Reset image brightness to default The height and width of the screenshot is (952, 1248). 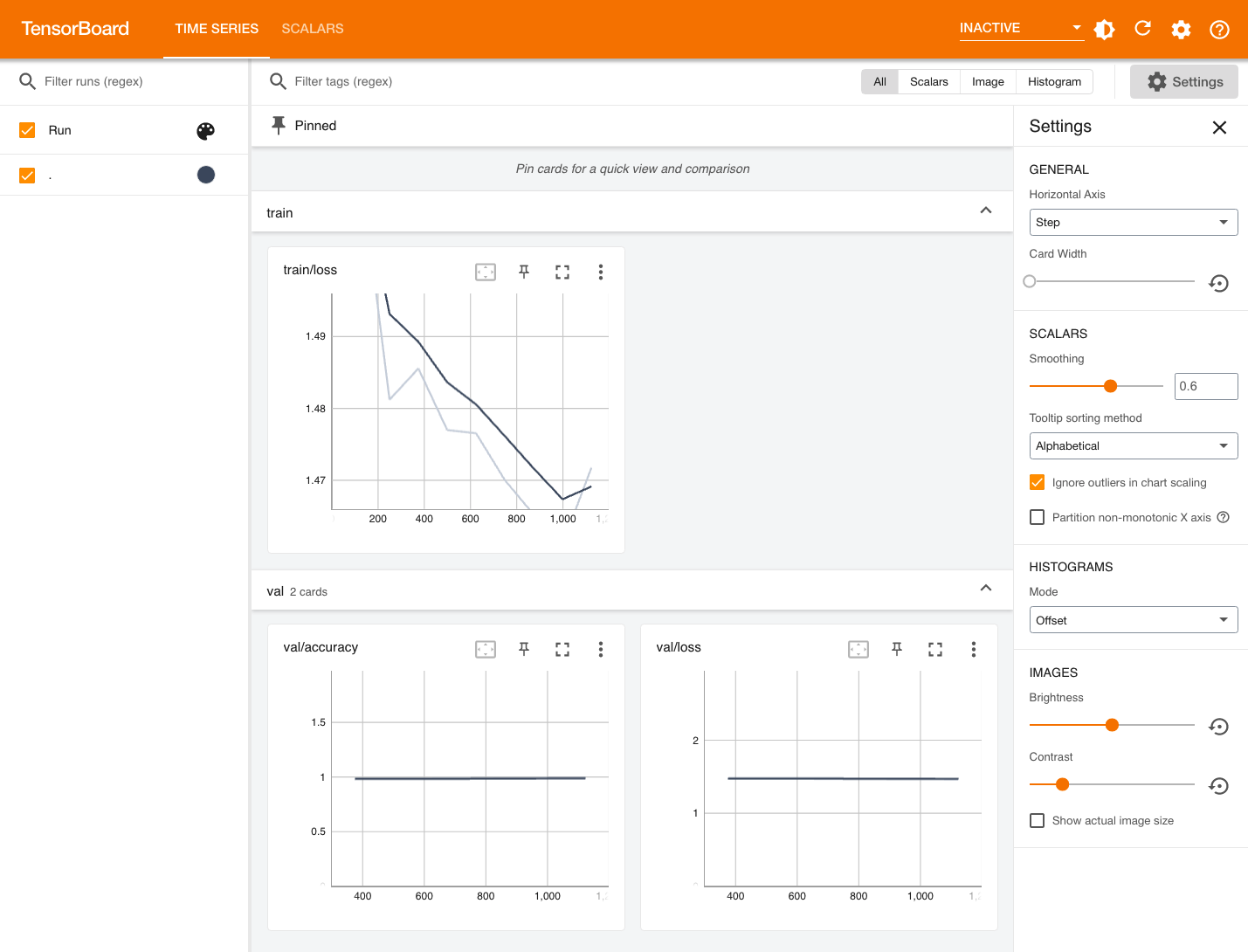1219,727
